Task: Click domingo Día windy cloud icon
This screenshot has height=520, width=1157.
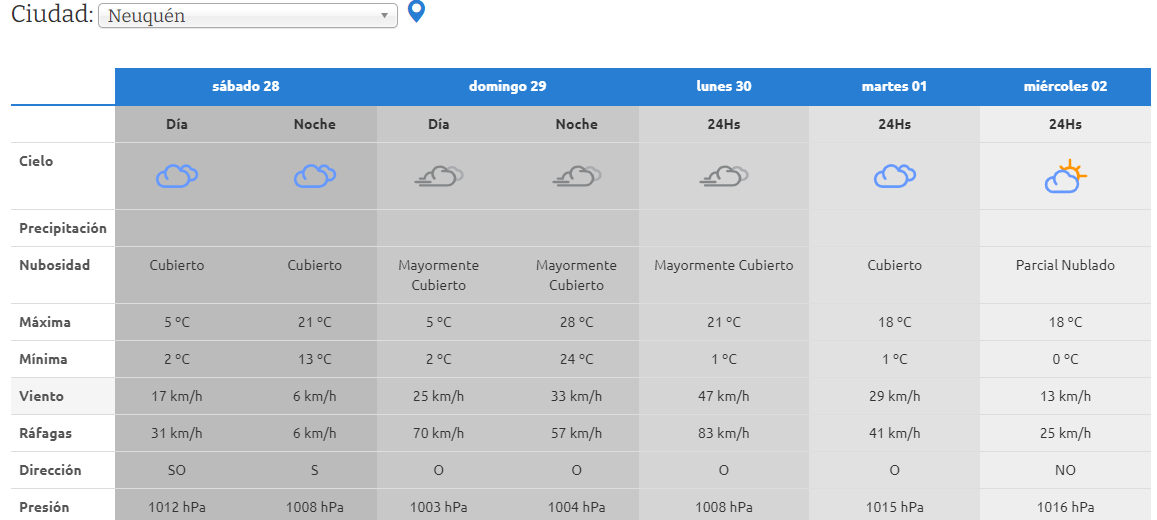Action: pyautogui.click(x=439, y=177)
